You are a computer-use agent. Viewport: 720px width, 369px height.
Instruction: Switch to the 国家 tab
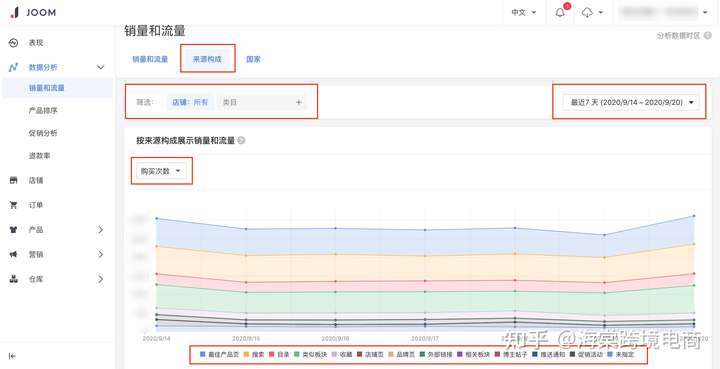(x=253, y=59)
